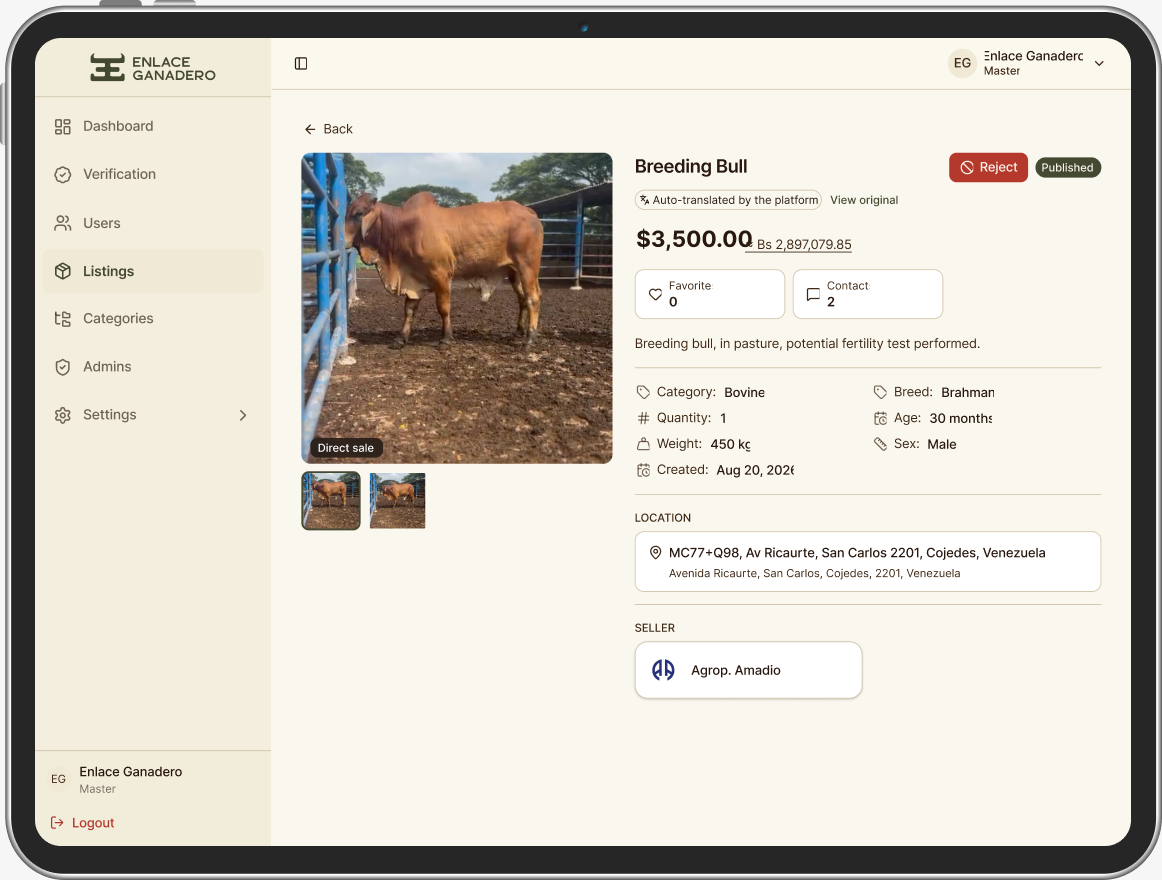Click the Logout exit icon
1162x880 pixels.
point(57,822)
